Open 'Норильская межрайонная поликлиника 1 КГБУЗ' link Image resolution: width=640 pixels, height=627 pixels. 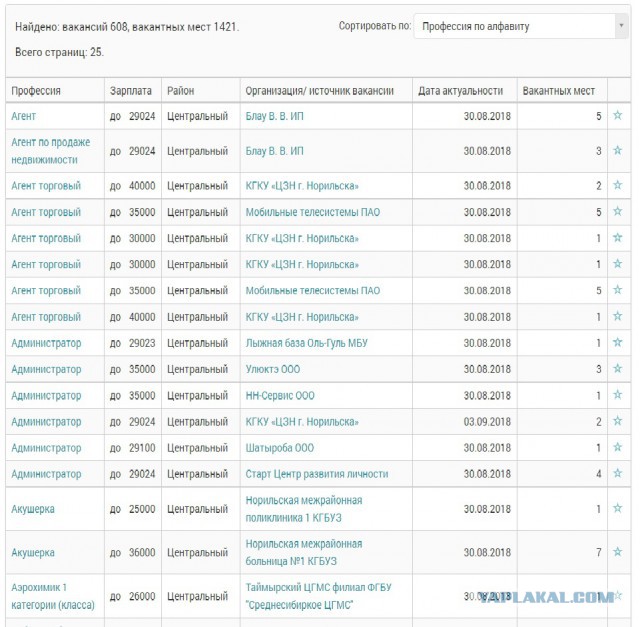click(x=304, y=509)
